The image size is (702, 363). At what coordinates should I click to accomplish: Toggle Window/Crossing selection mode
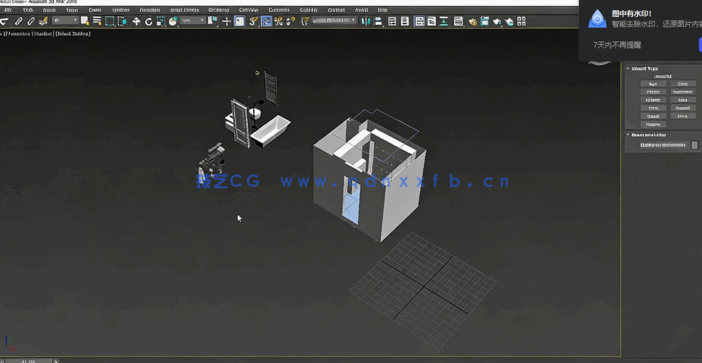pyautogui.click(x=122, y=21)
